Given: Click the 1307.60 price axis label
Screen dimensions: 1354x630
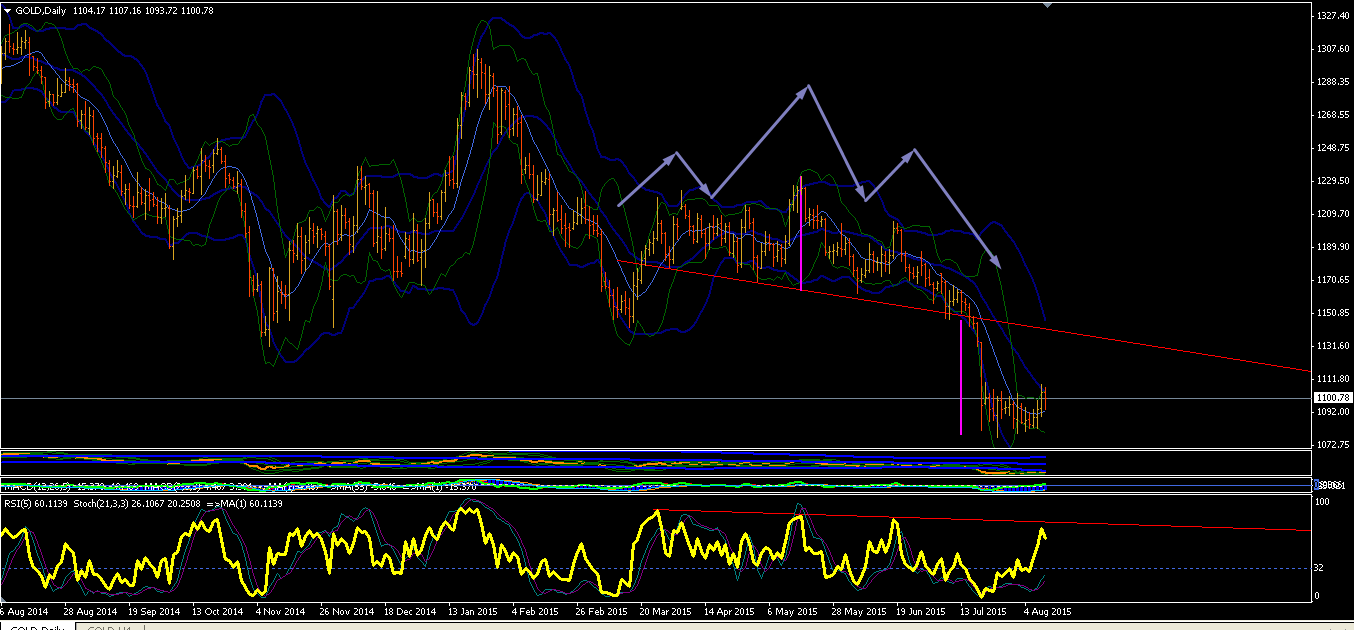Looking at the screenshot, I should (x=1335, y=49).
